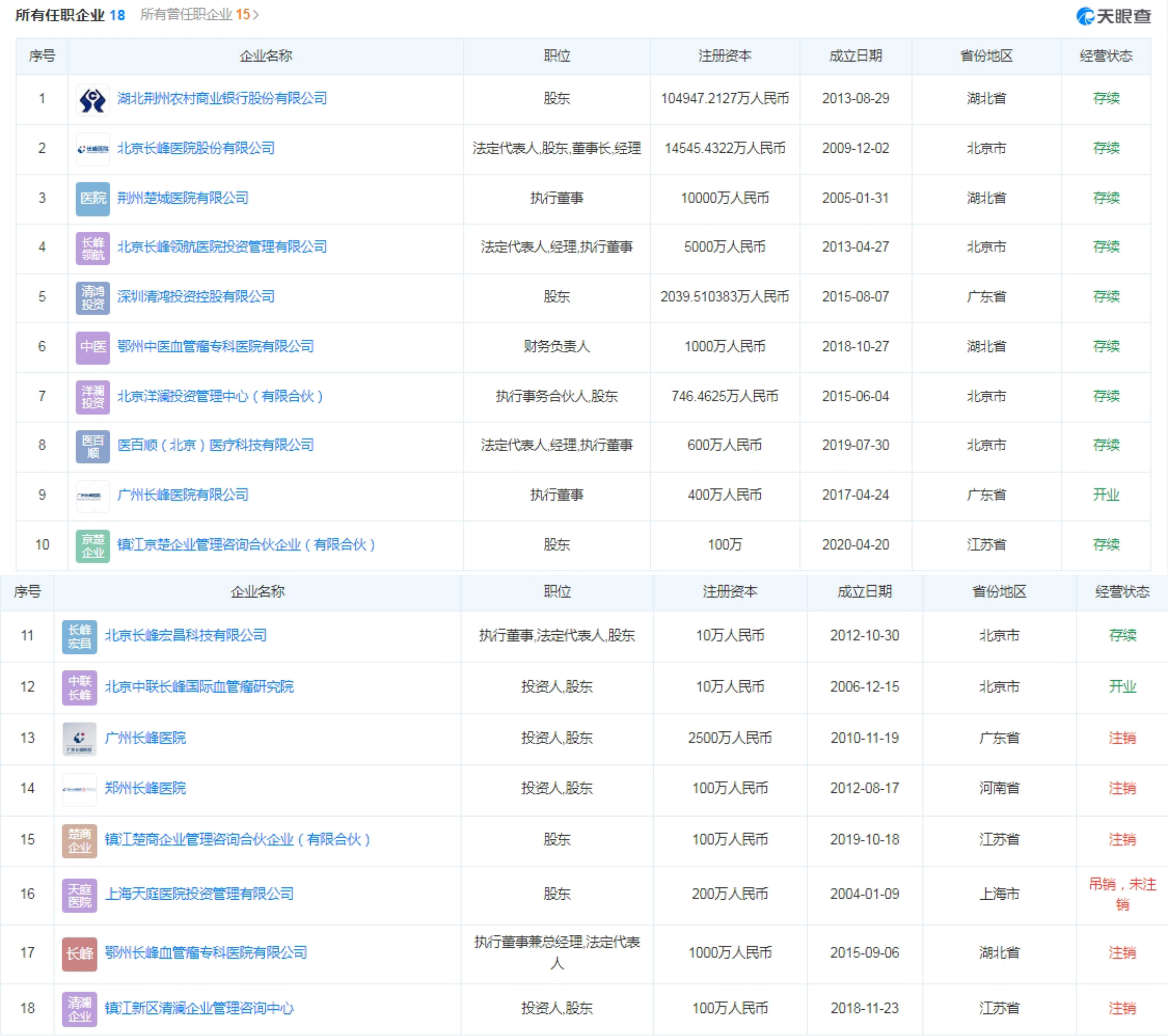
Task: Click the 清鸿投资 company icon
Action: point(93,298)
